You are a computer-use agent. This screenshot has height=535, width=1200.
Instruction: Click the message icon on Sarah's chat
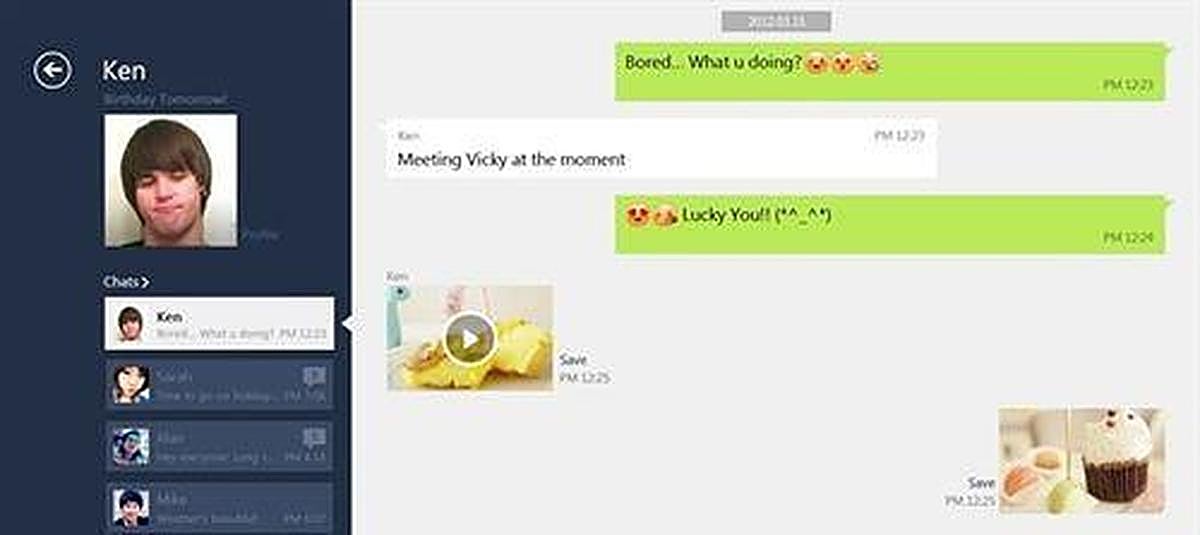(314, 376)
